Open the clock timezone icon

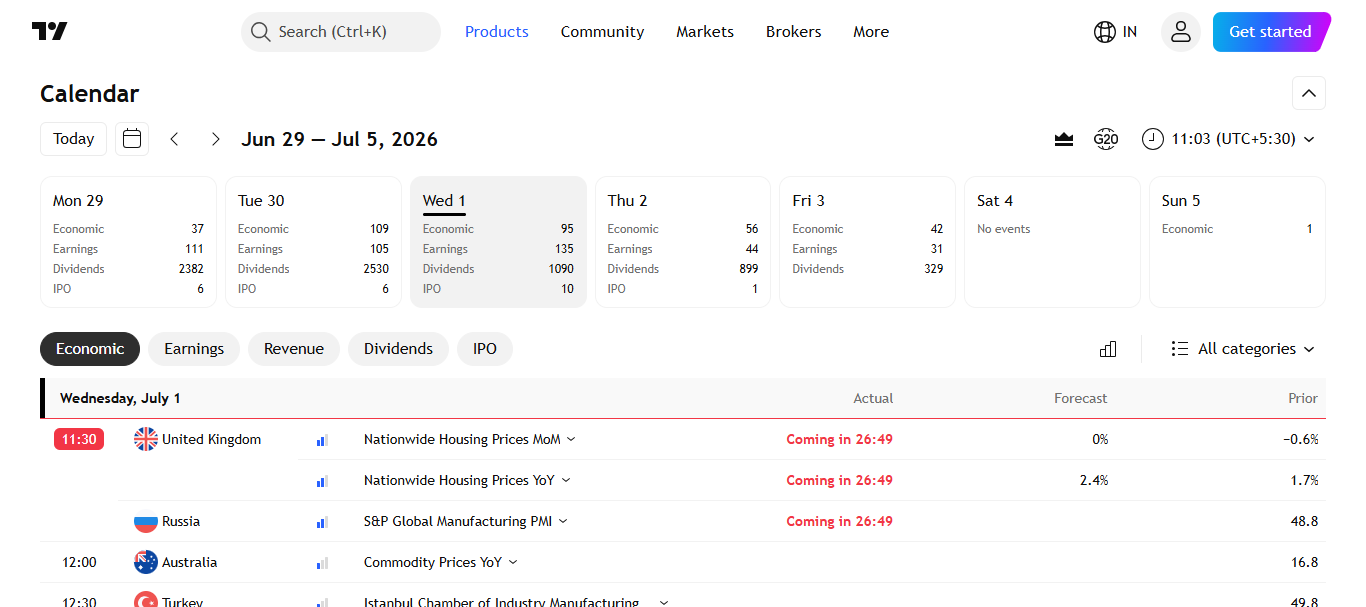pyautogui.click(x=1153, y=139)
